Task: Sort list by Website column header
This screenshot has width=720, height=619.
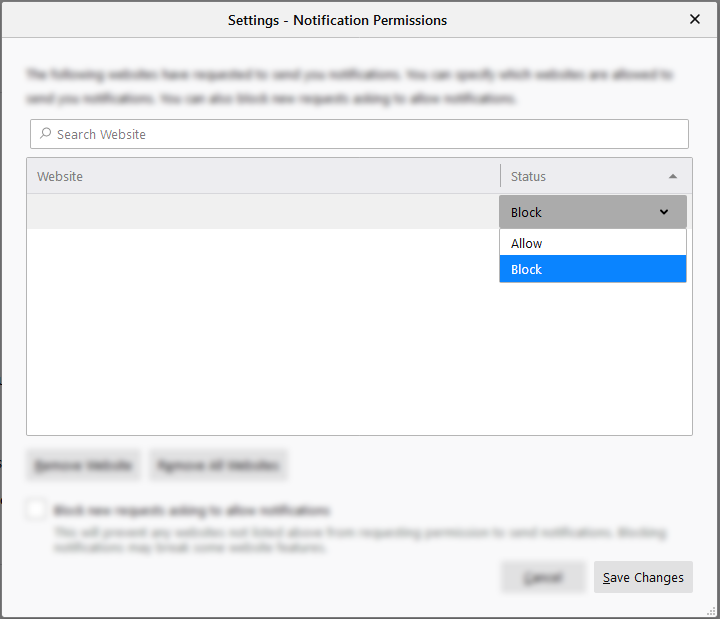Action: click(x=262, y=176)
